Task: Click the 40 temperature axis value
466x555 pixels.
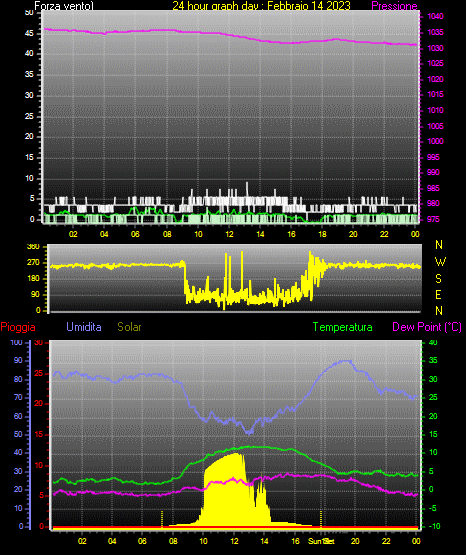Action: 433,342
